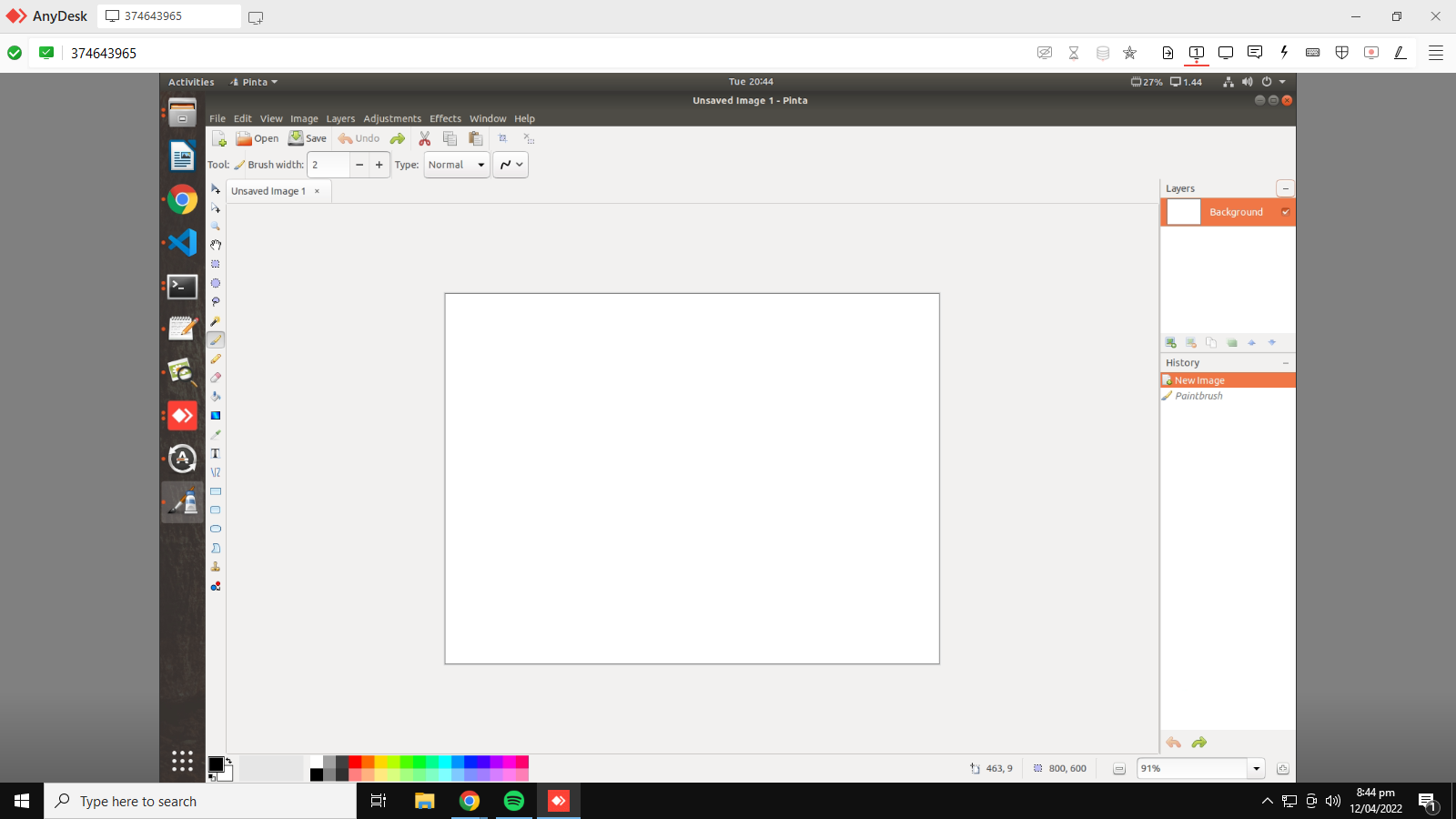Click the Save button
Screen dimensions: 1456x819
click(308, 138)
